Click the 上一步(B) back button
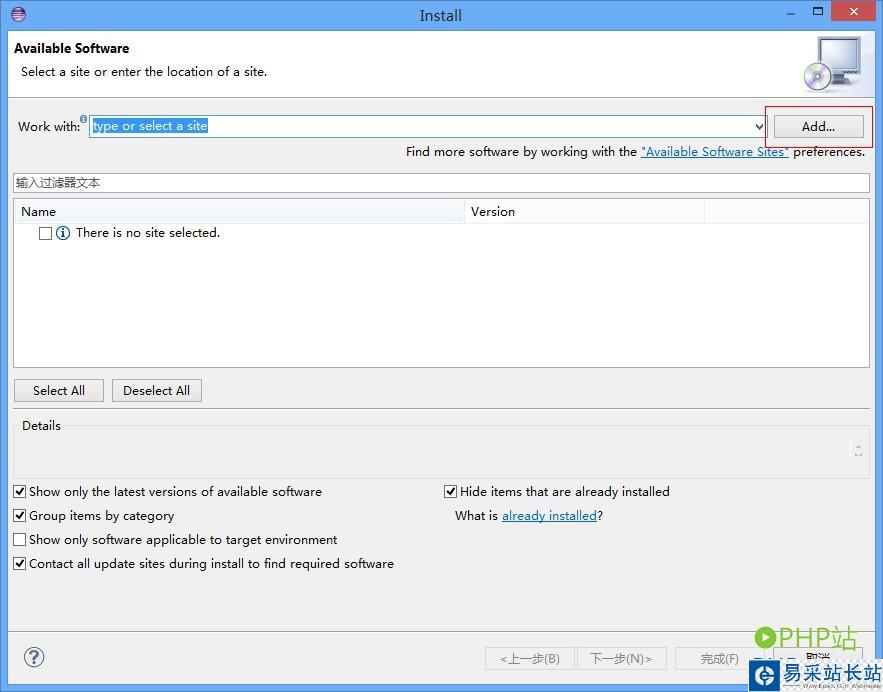This screenshot has width=883, height=692. coord(530,658)
